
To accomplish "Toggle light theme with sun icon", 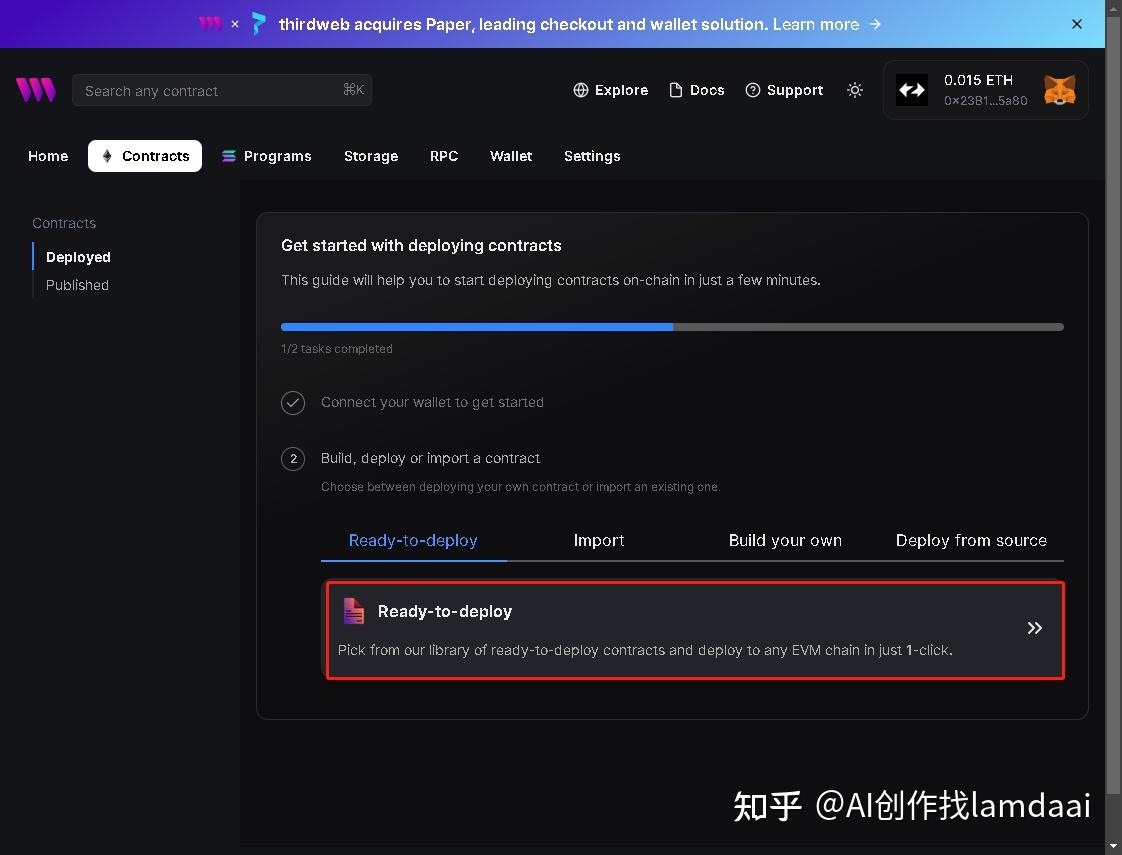I will click(x=855, y=90).
